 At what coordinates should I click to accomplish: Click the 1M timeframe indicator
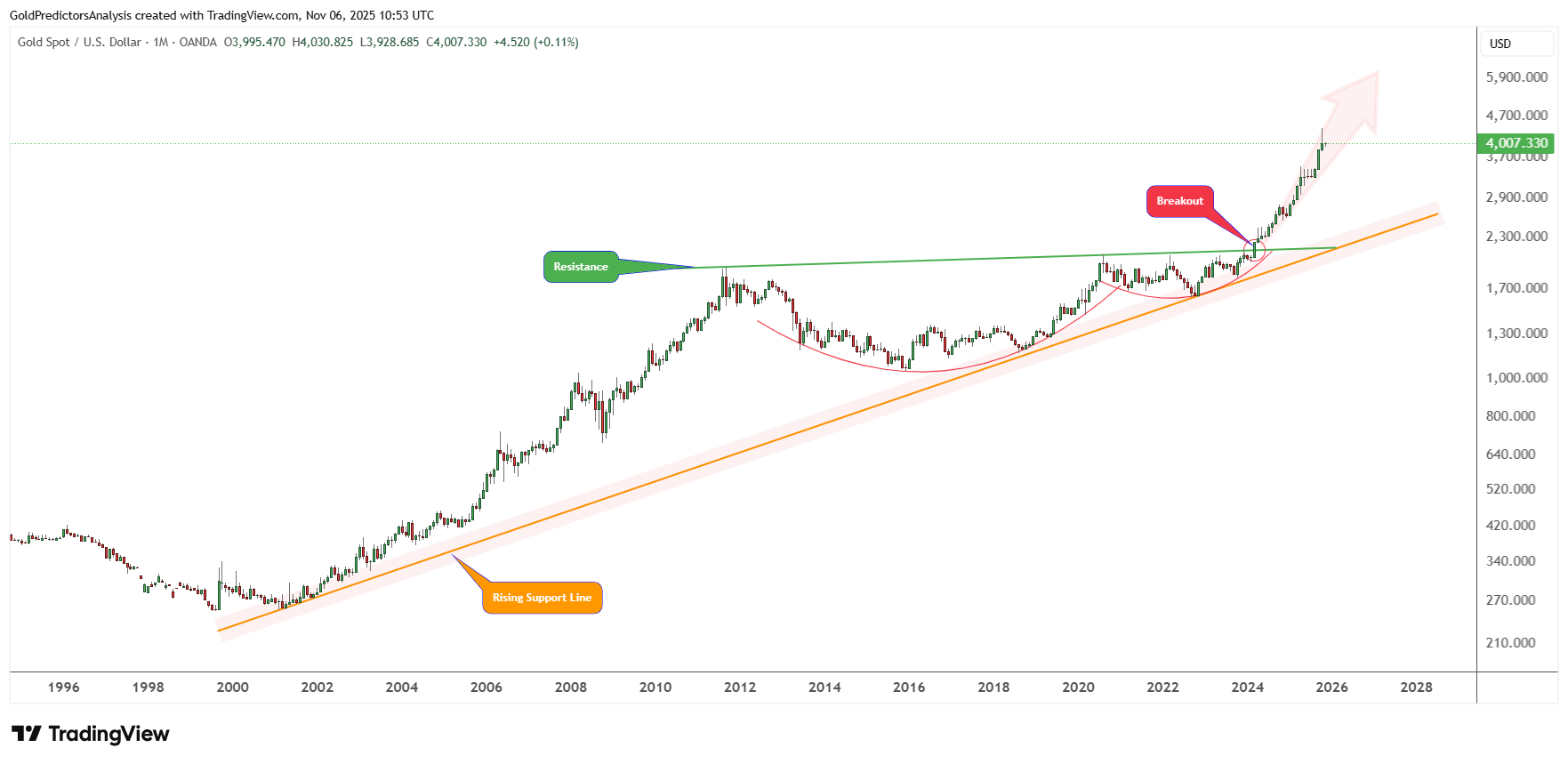click(160, 42)
